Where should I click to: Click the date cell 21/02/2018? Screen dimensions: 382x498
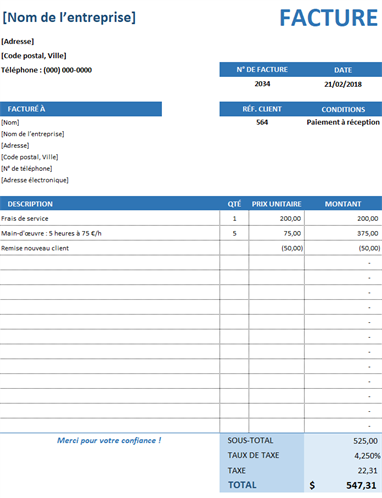343,84
